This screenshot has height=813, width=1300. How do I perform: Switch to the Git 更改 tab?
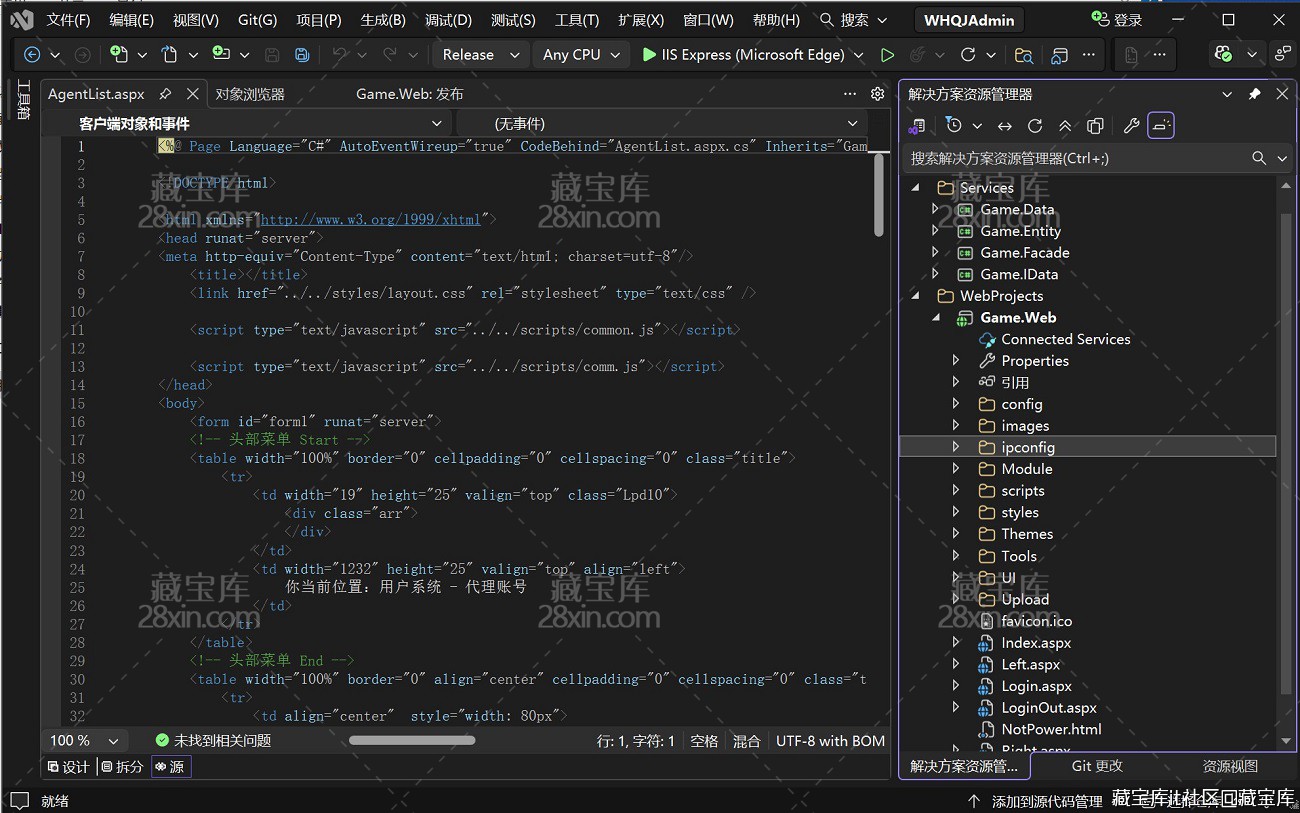(1097, 766)
